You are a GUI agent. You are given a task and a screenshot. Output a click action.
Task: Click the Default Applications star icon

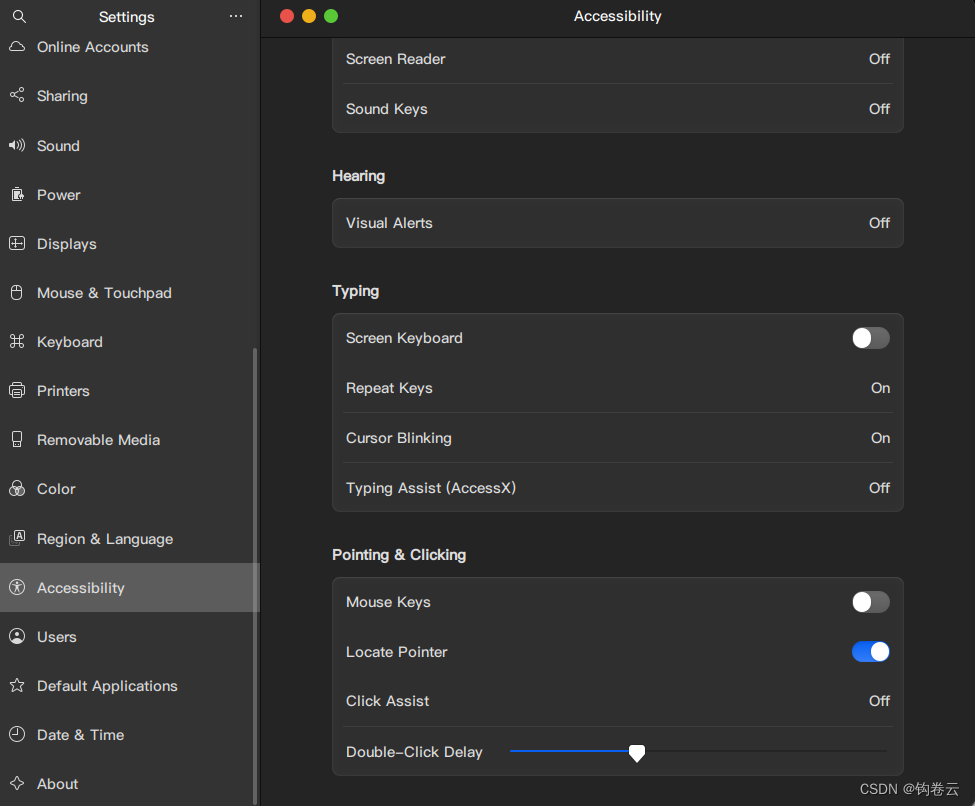pyautogui.click(x=17, y=685)
